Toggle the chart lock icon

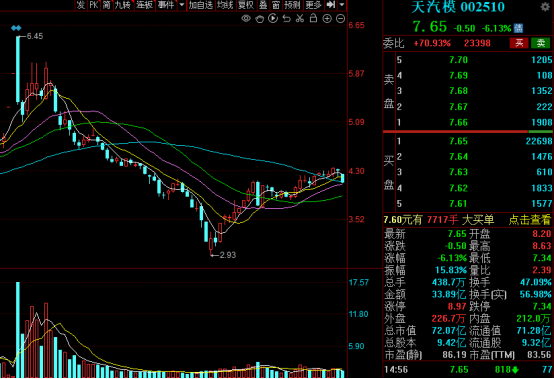click(313, 18)
